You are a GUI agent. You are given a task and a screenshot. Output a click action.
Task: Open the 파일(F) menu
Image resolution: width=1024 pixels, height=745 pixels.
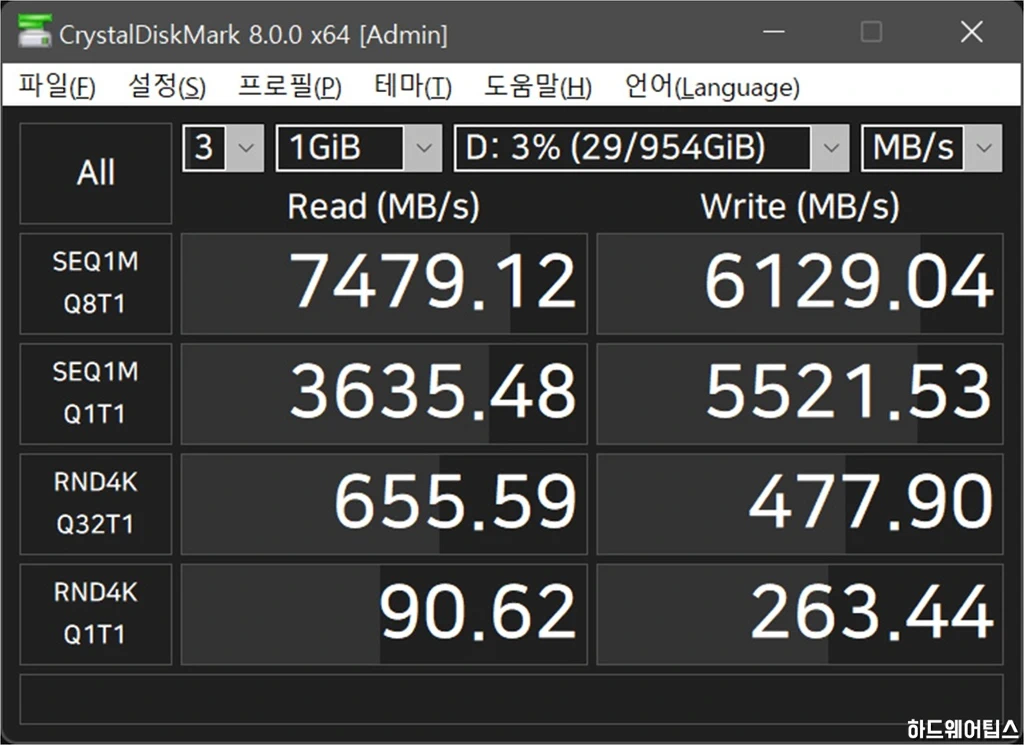pyautogui.click(x=57, y=86)
